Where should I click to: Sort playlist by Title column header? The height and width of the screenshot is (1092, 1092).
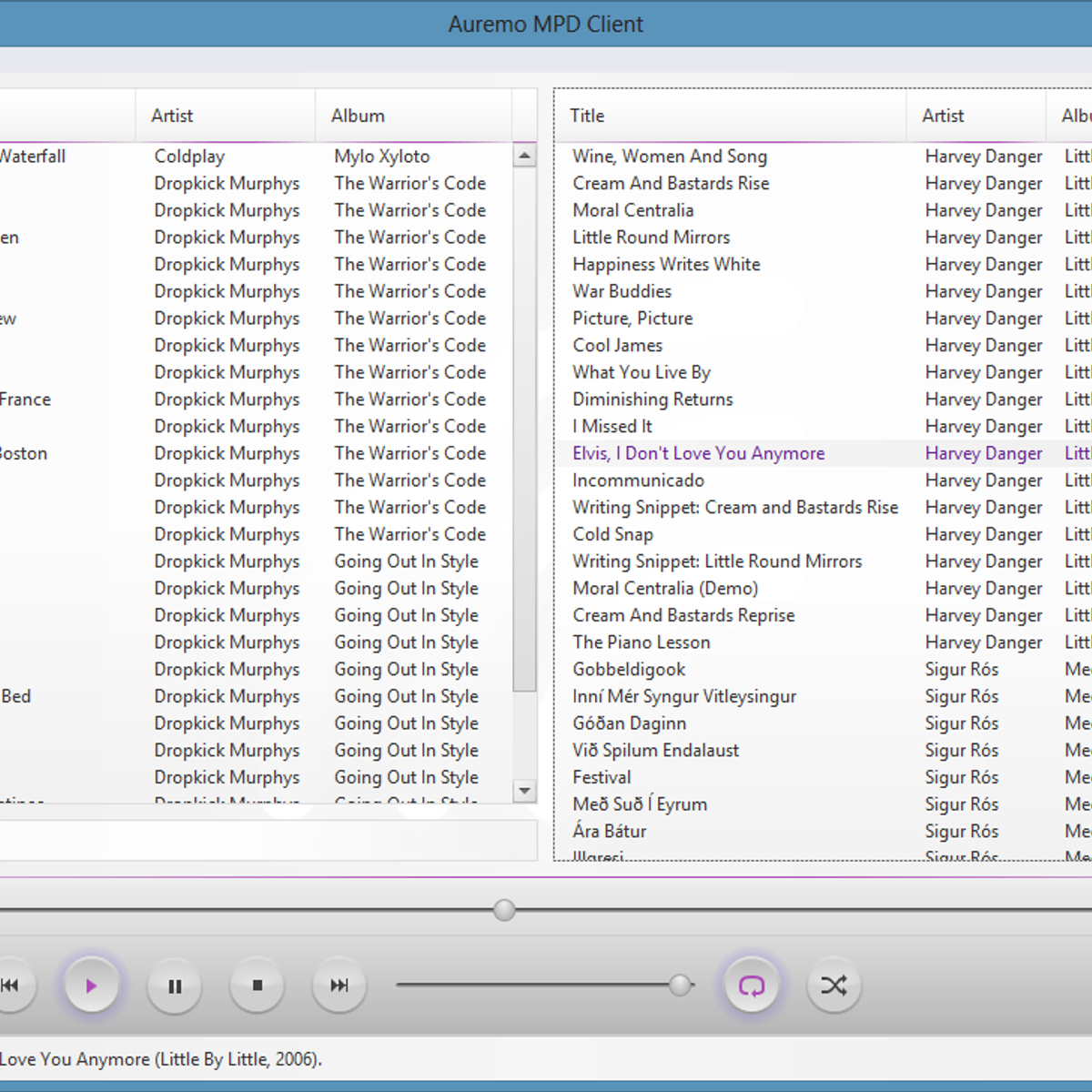pos(731,116)
